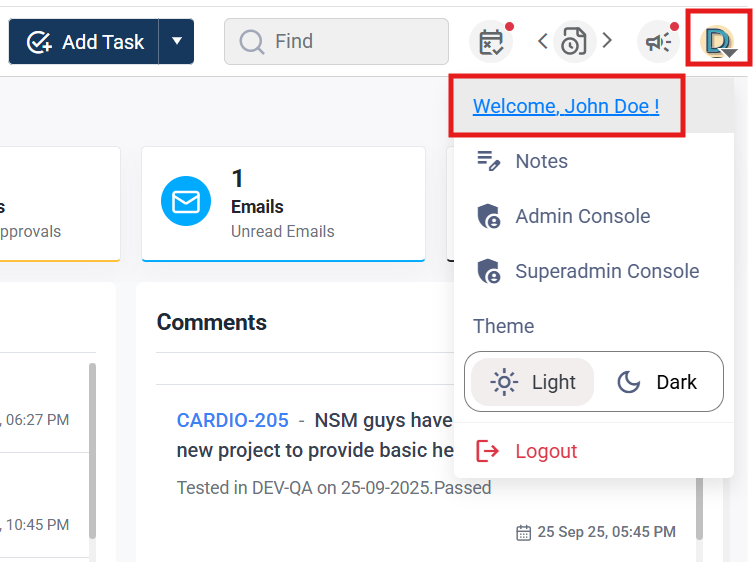
Task: Select Logout from the profile menu
Action: (546, 451)
